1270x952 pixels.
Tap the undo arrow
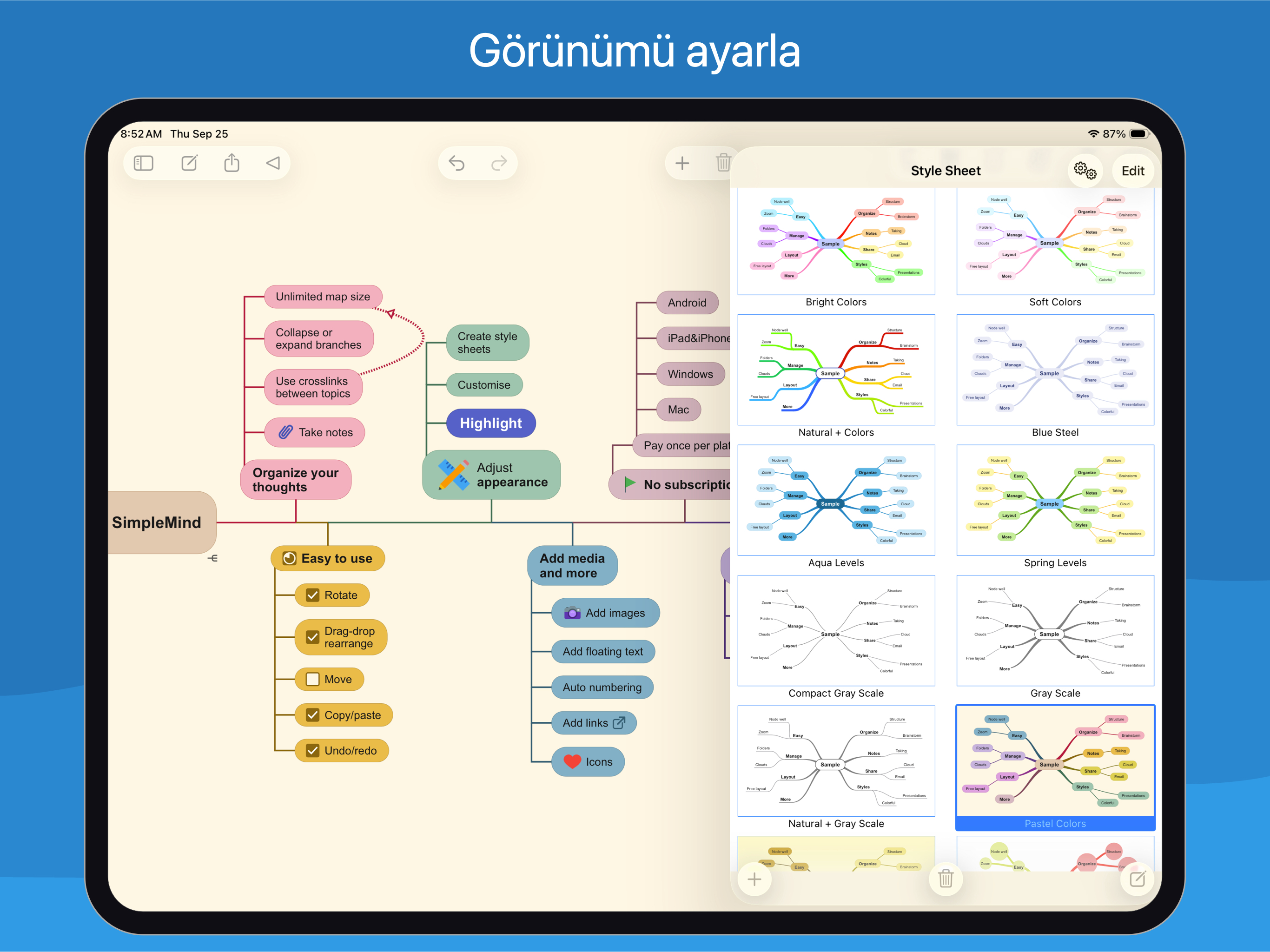tap(456, 164)
